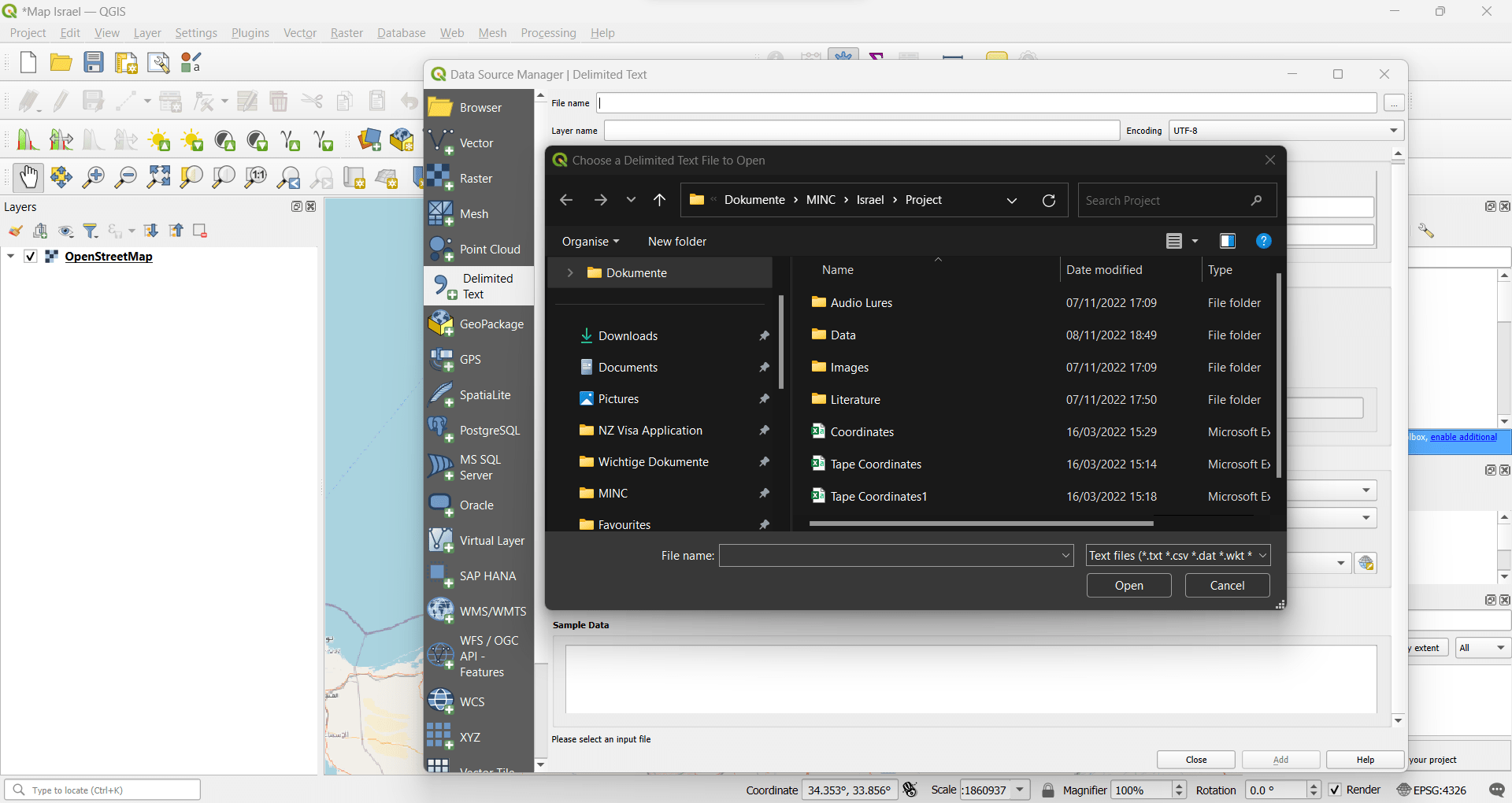
Task: Click the locate search box in status bar
Action: click(102, 790)
